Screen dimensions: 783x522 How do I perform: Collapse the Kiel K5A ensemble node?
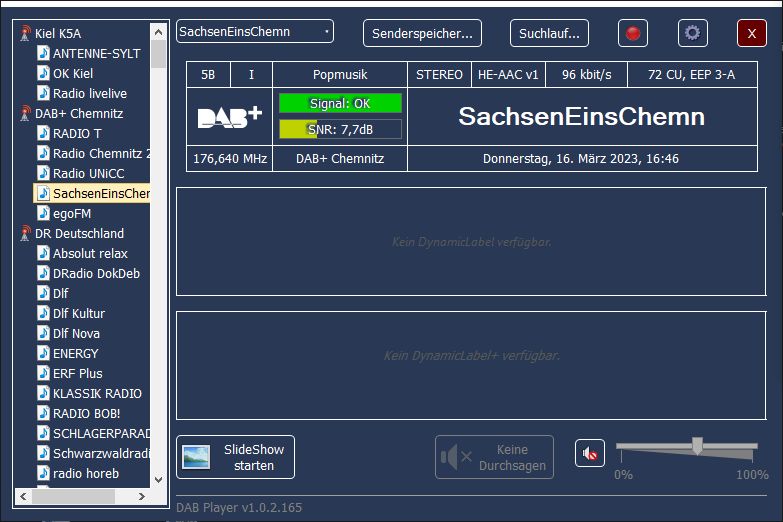click(x=58, y=33)
